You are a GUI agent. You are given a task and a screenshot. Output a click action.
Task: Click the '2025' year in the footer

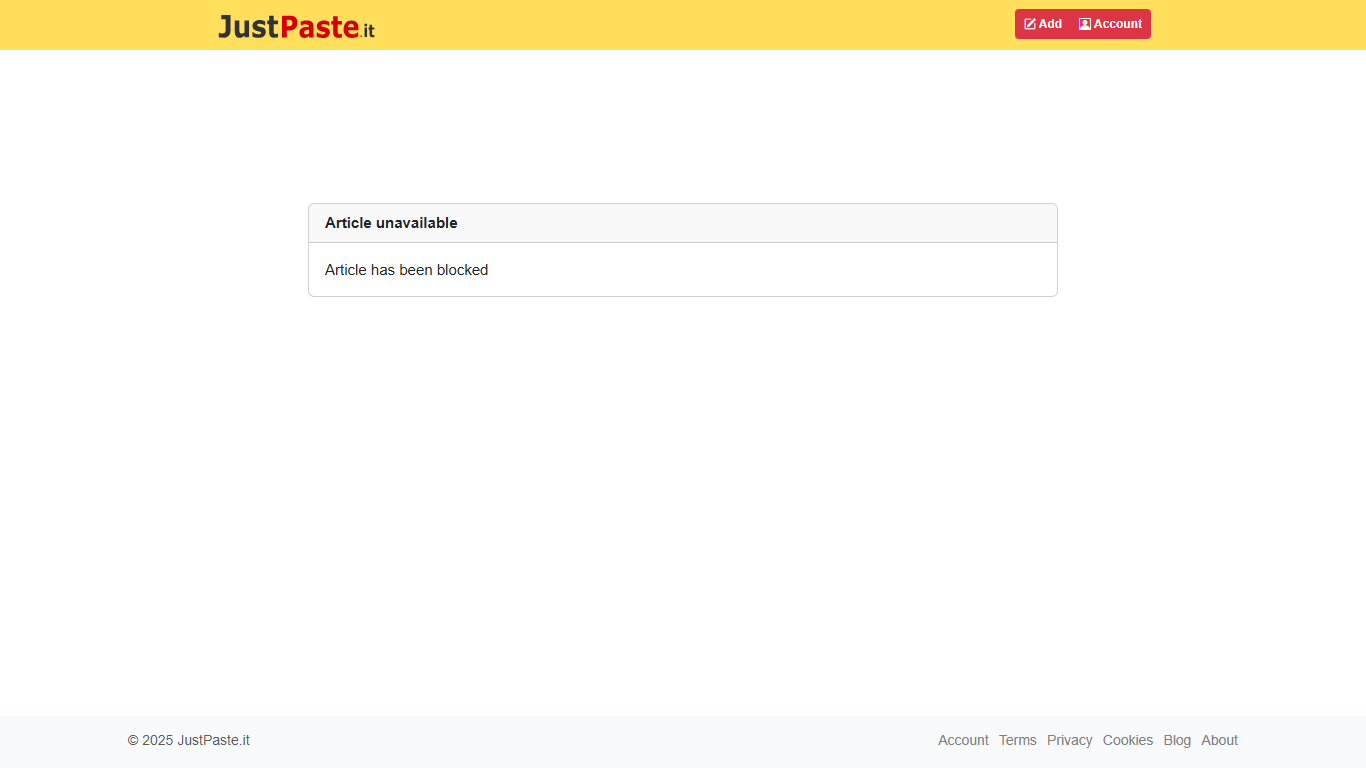[158, 740]
